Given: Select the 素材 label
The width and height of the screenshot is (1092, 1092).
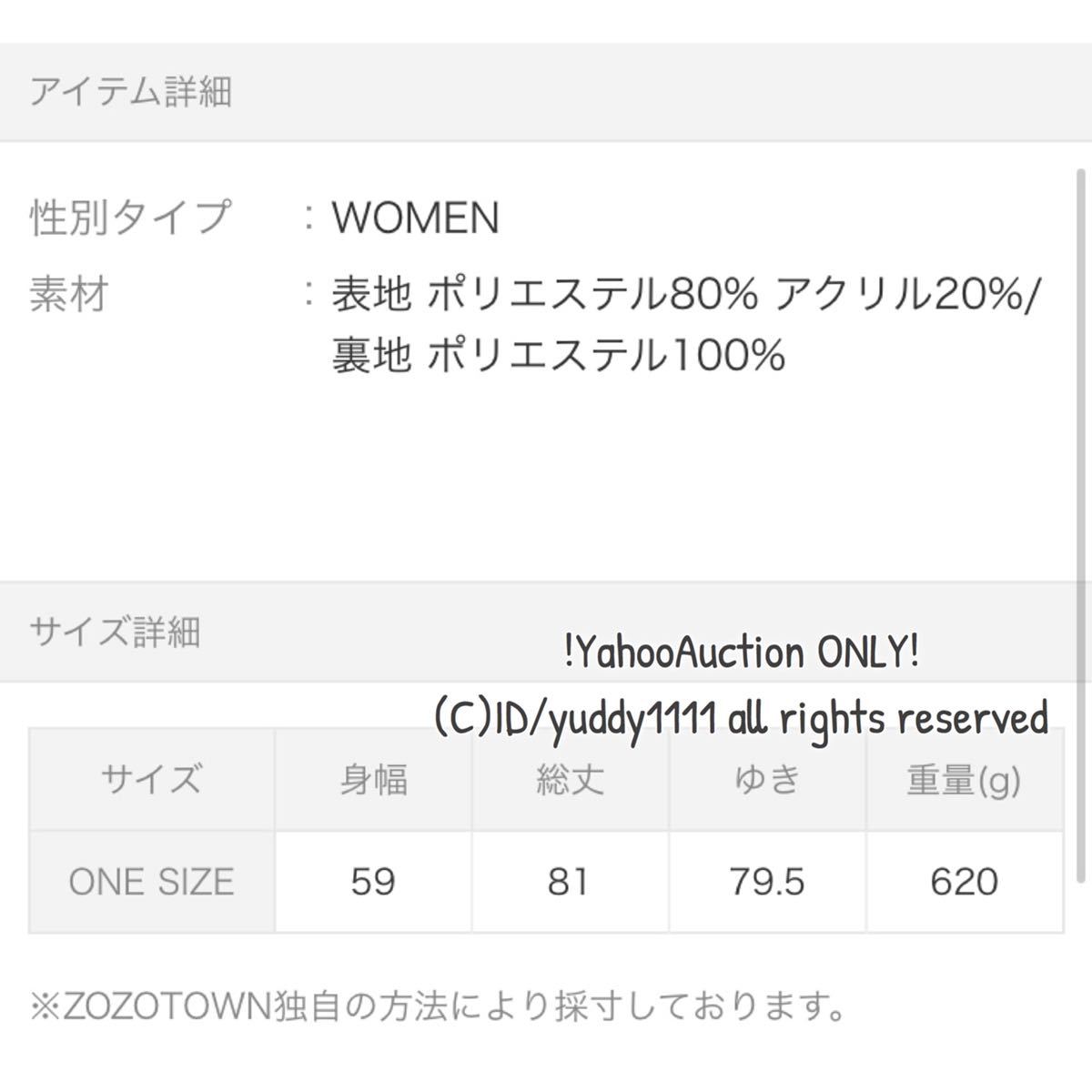Looking at the screenshot, I should (69, 296).
